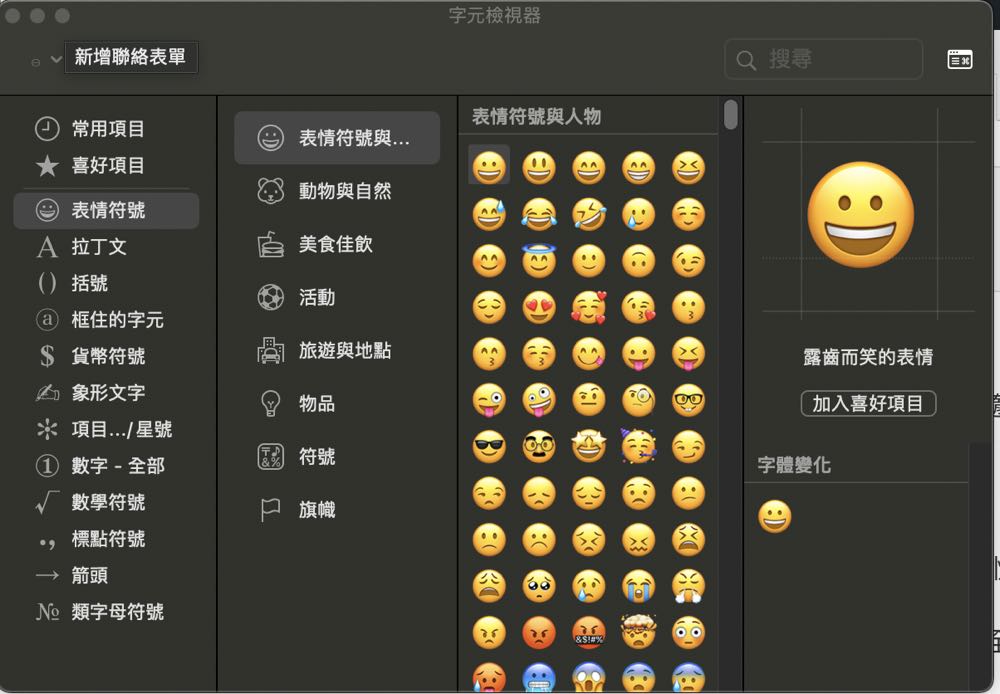This screenshot has width=1000, height=694.
Task: Open 美食佳飲 subcategory
Action: click(337, 244)
